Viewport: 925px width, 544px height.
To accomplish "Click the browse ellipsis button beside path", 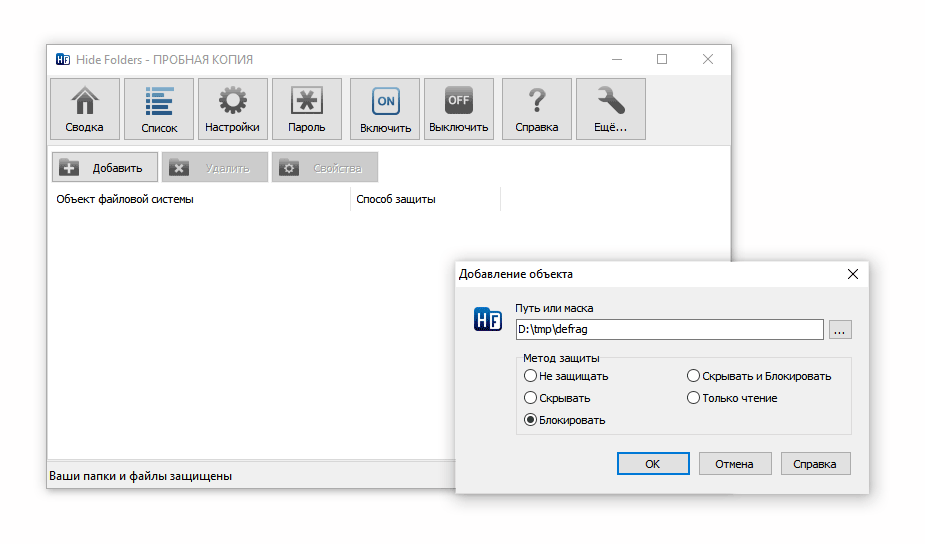I will click(840, 330).
